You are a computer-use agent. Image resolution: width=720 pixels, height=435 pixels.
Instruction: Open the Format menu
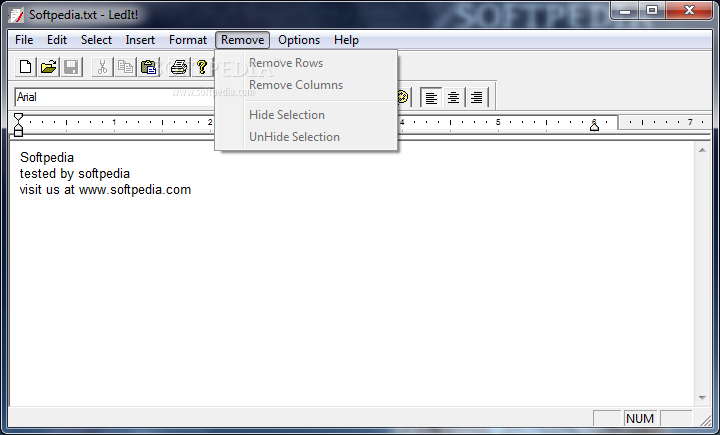[188, 40]
